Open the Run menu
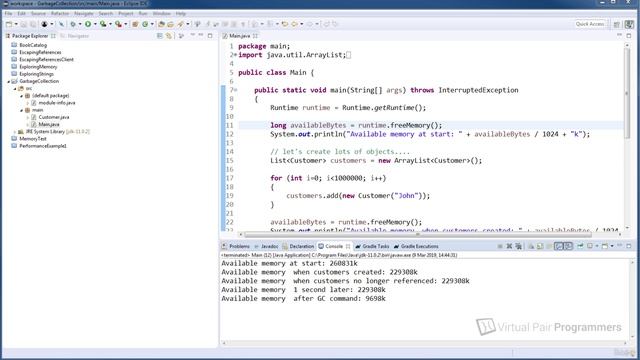The image size is (640, 360). pos(143,13)
